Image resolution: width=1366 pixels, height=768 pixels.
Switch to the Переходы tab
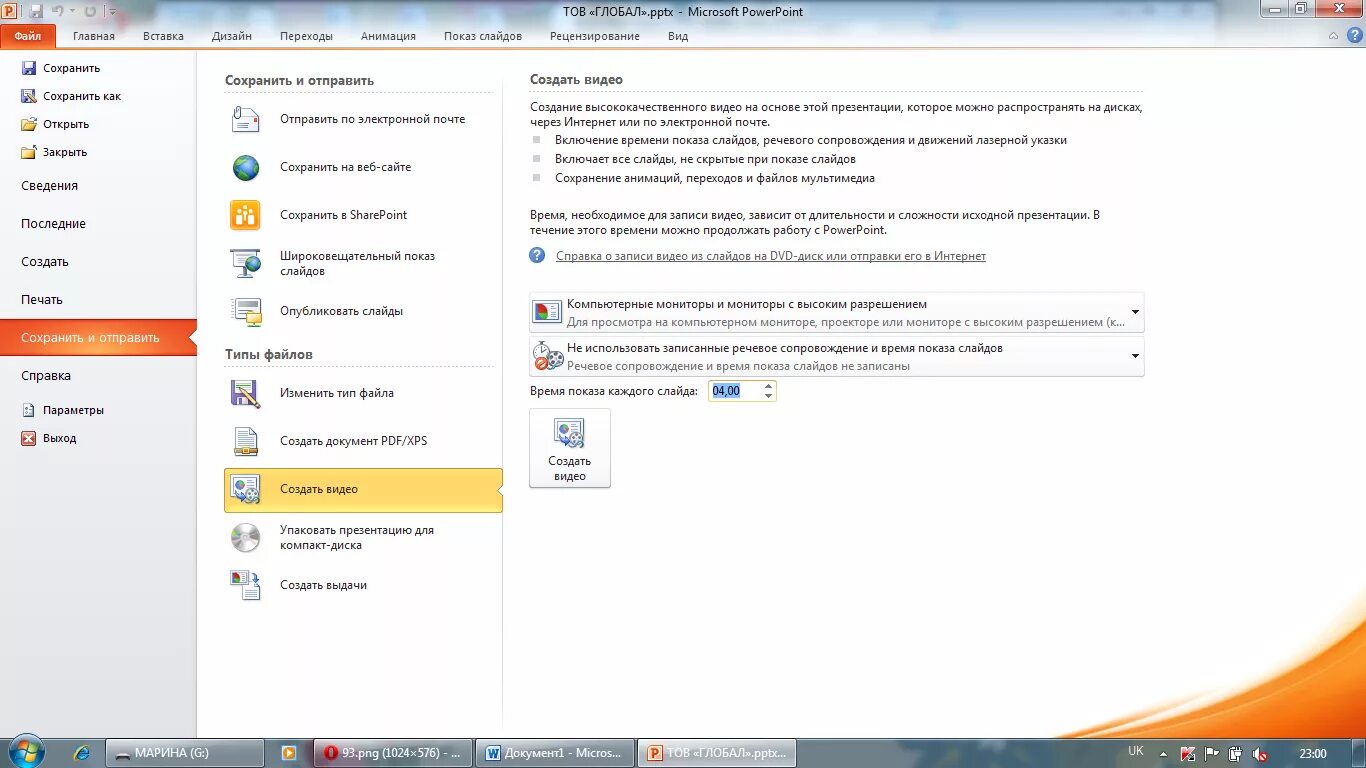pos(306,36)
